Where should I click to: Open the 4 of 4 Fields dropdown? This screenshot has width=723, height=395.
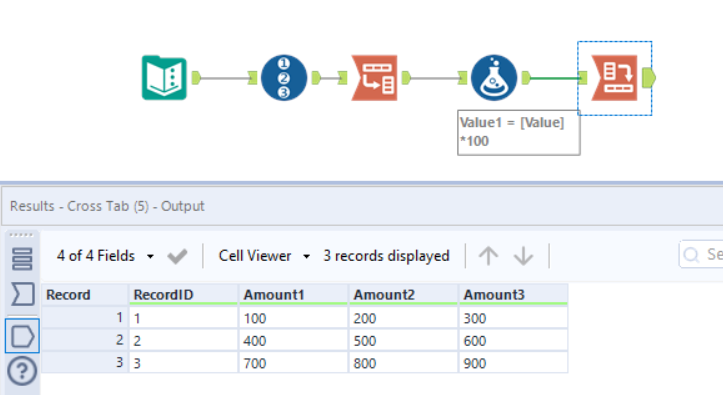[105, 256]
